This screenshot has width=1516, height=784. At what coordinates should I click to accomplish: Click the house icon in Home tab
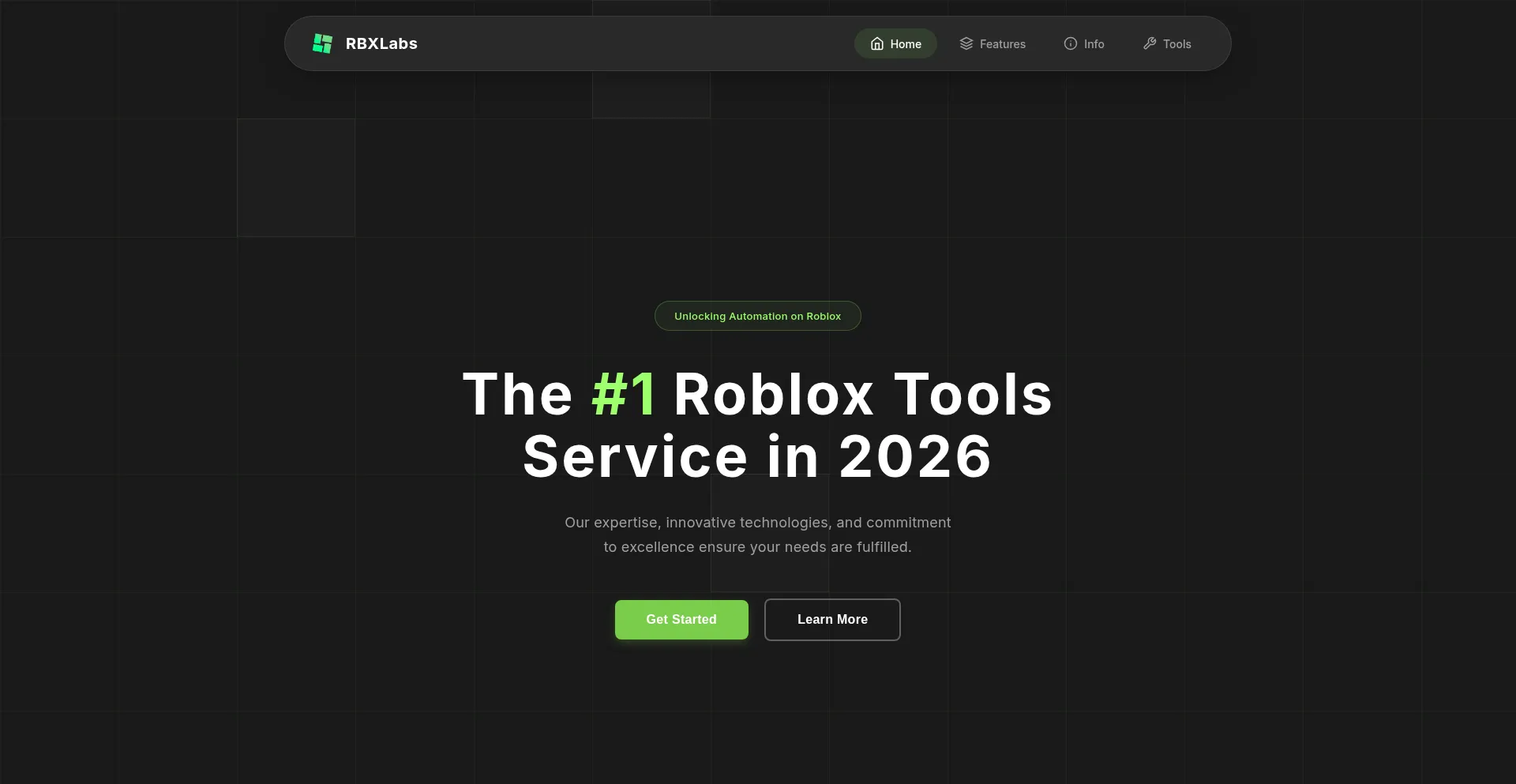[x=877, y=43]
